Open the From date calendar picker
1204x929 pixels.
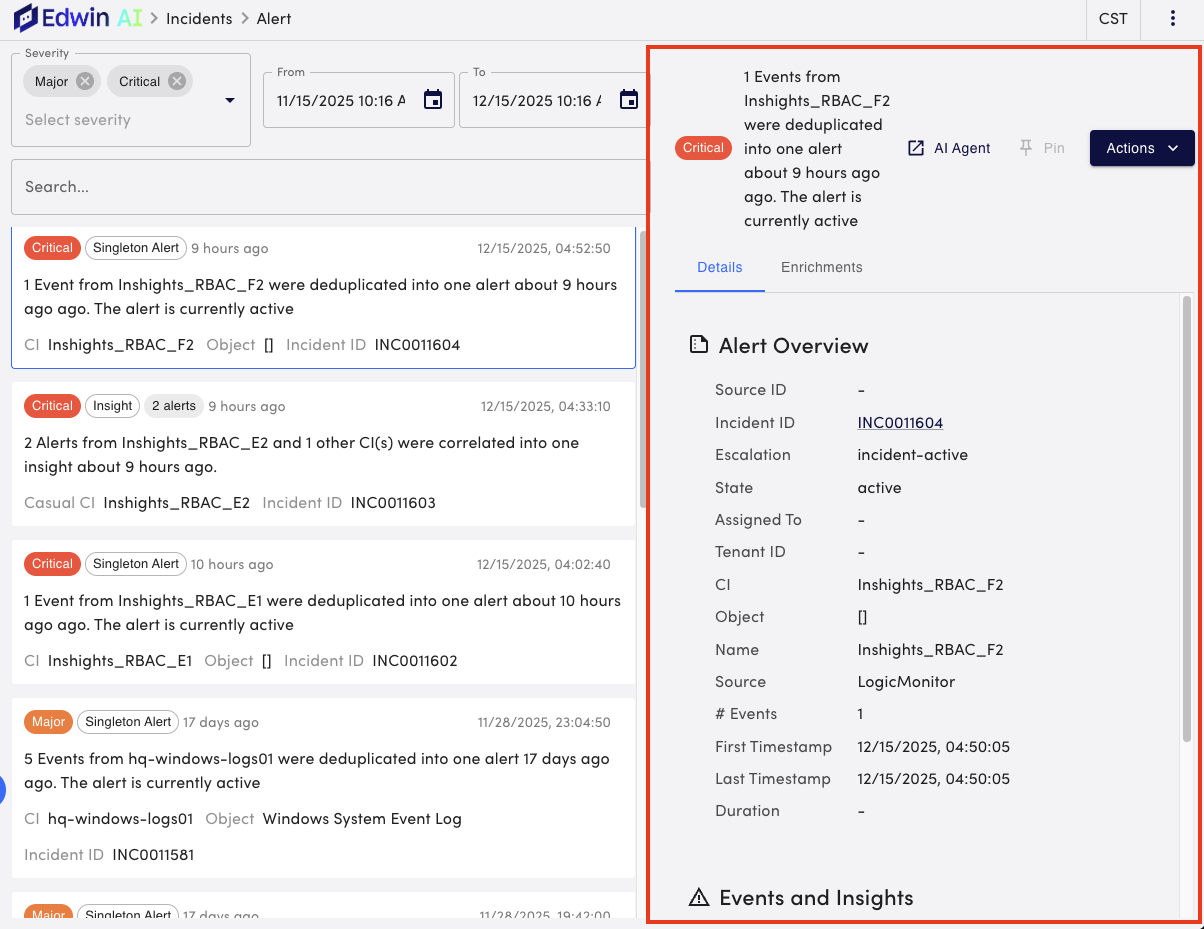coord(433,100)
